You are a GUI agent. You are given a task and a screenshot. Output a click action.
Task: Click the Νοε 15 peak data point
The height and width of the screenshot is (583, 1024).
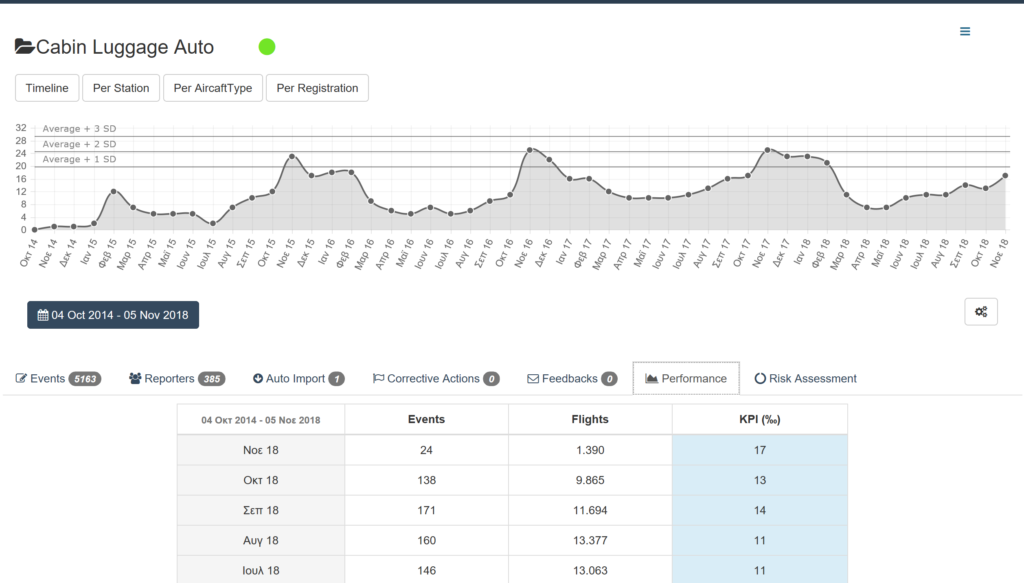pyautogui.click(x=292, y=156)
